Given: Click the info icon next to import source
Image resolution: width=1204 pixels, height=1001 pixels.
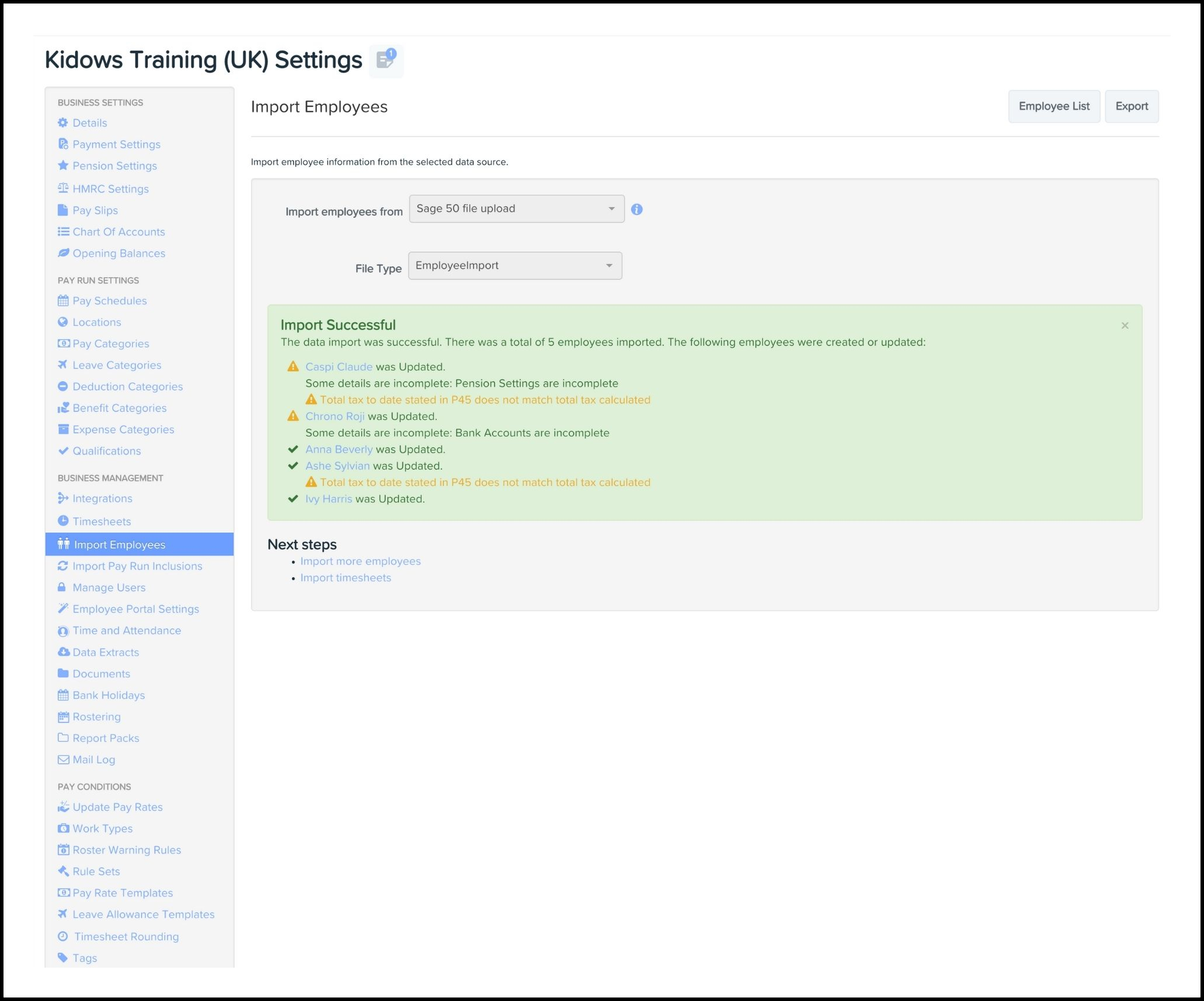Looking at the screenshot, I should tap(636, 210).
